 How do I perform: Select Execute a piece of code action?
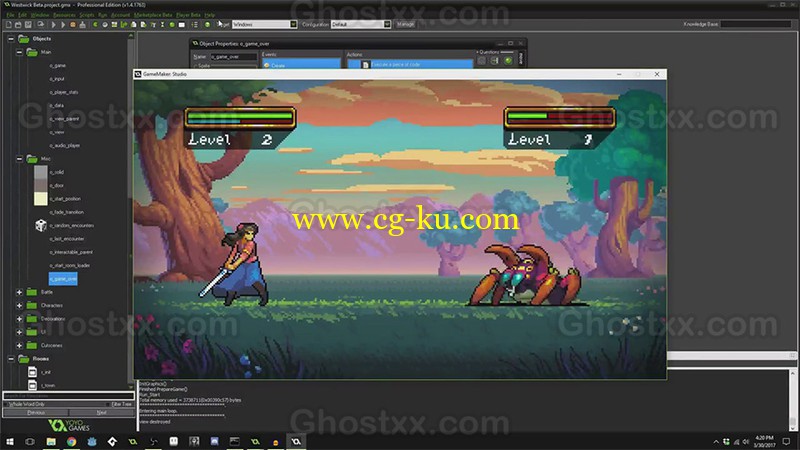(410, 65)
